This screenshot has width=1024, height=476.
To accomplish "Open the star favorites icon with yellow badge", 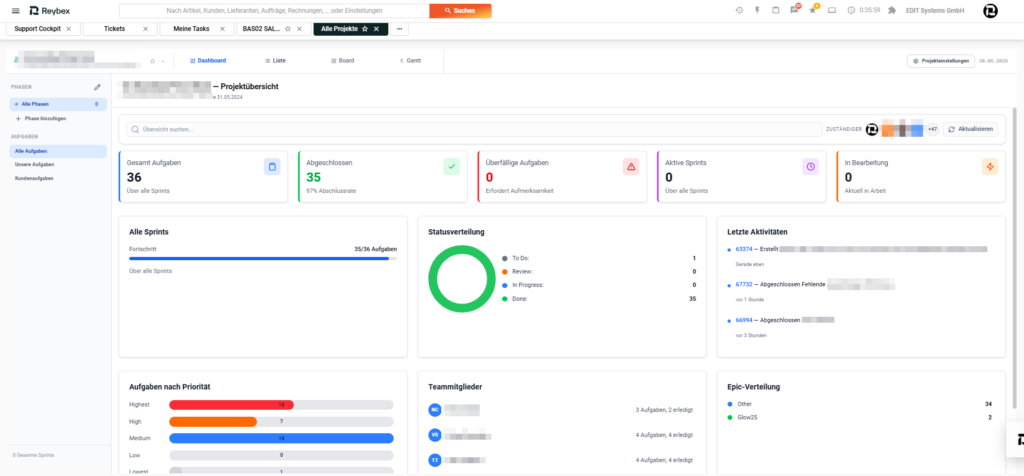I will coord(812,10).
